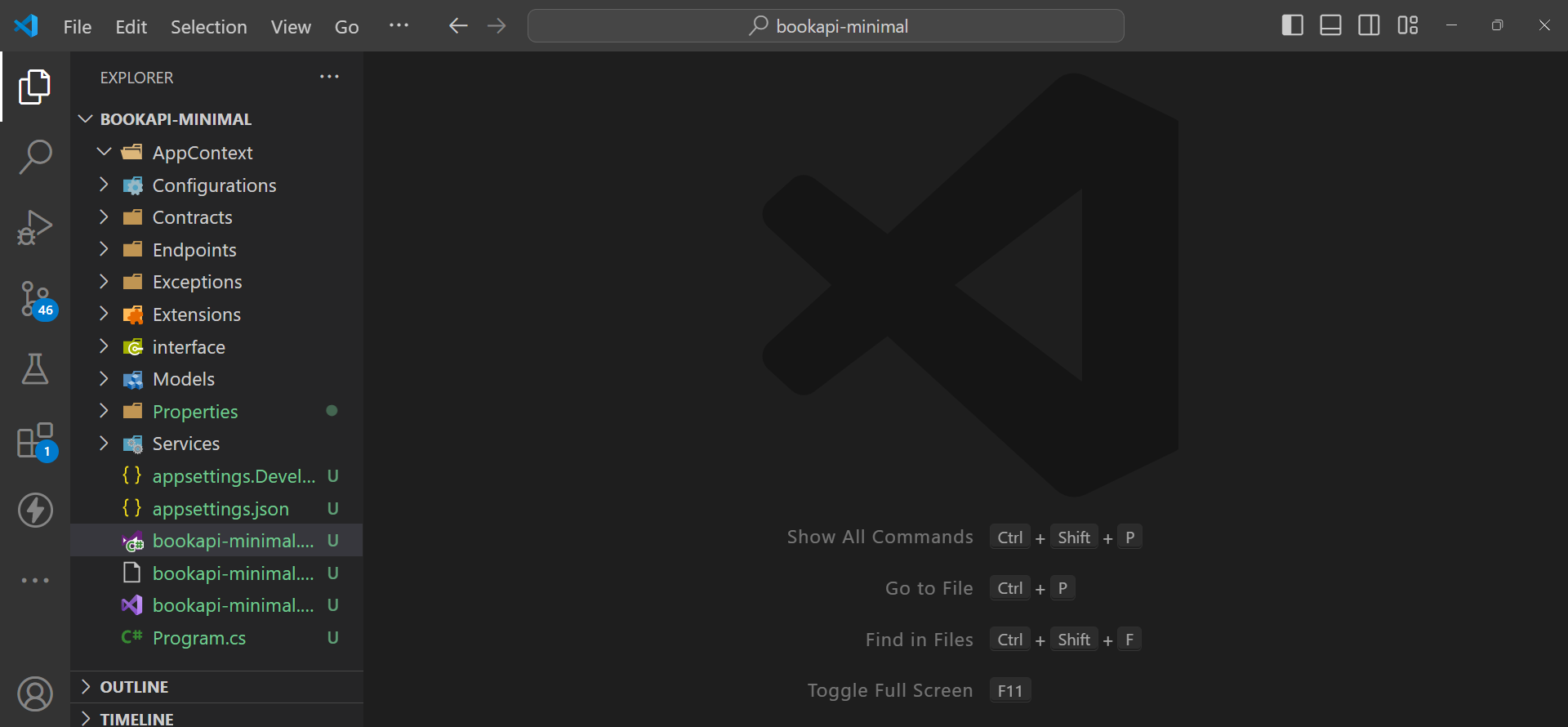Viewport: 1568px width, 727px height.
Task: Open the Search view icon
Action: 35,156
